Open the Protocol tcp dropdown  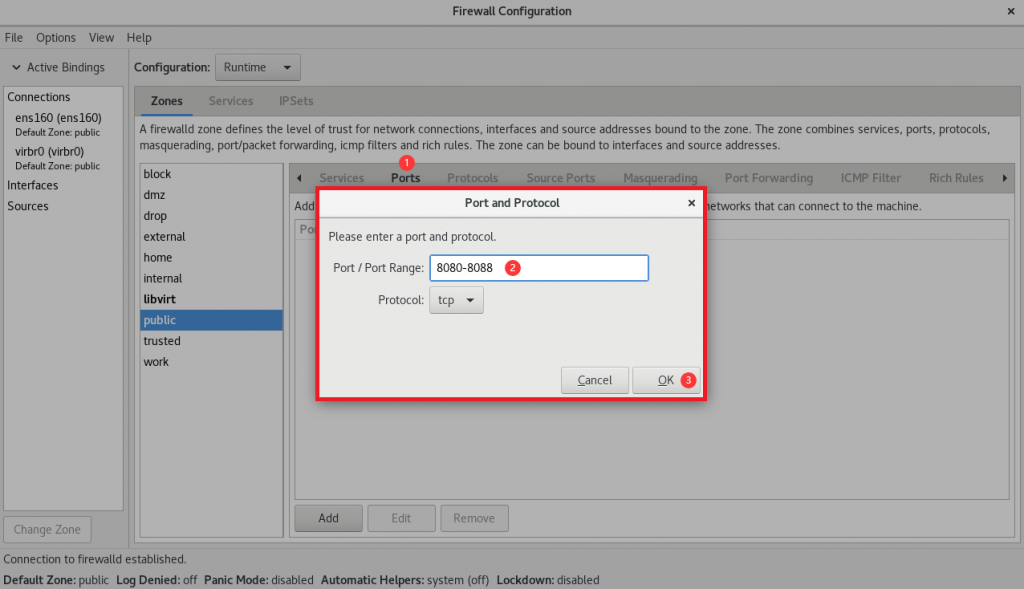pos(456,300)
